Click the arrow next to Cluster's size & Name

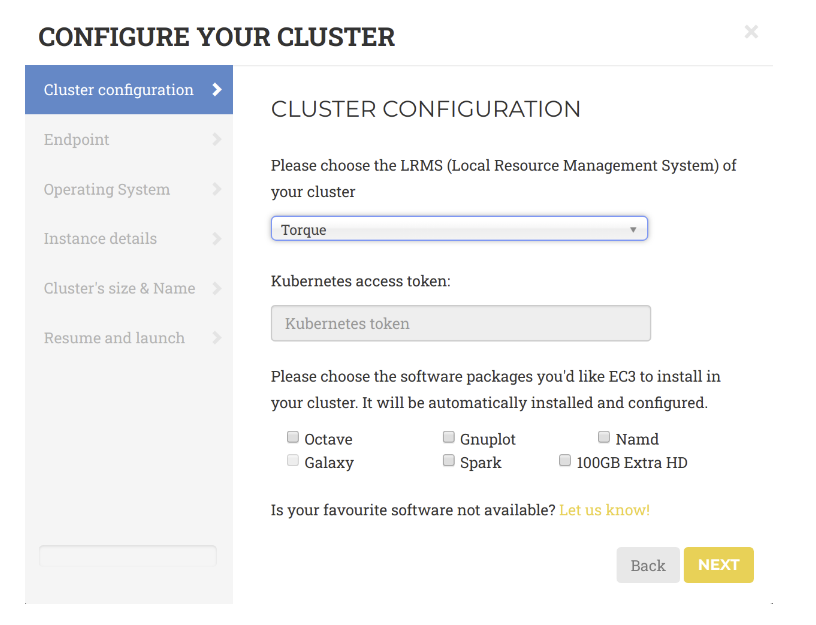coord(218,288)
